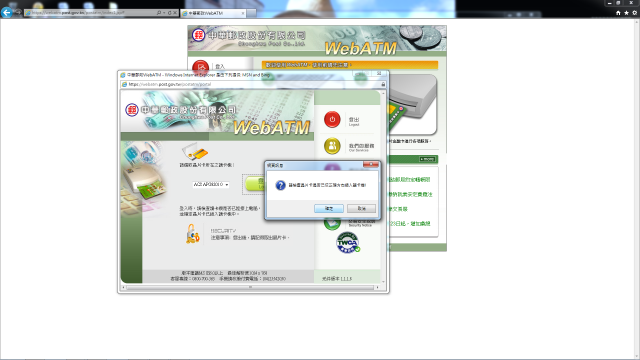Click the confirm button in the message dialog

pyautogui.click(x=329, y=208)
